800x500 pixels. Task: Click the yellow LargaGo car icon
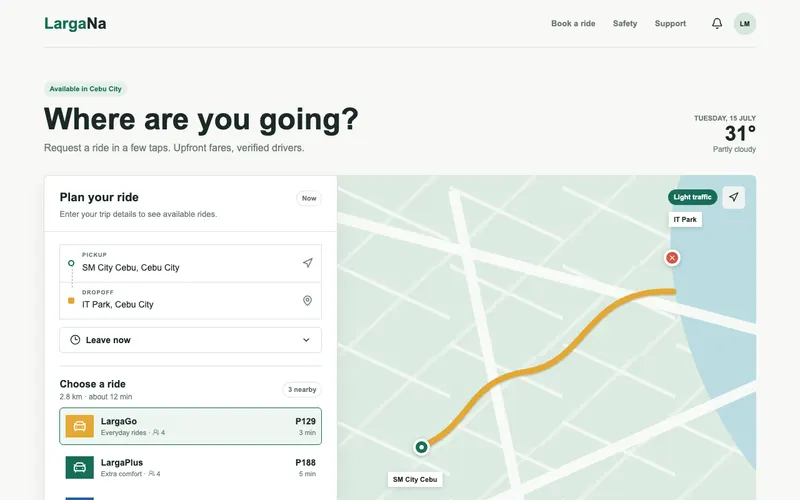click(80, 426)
